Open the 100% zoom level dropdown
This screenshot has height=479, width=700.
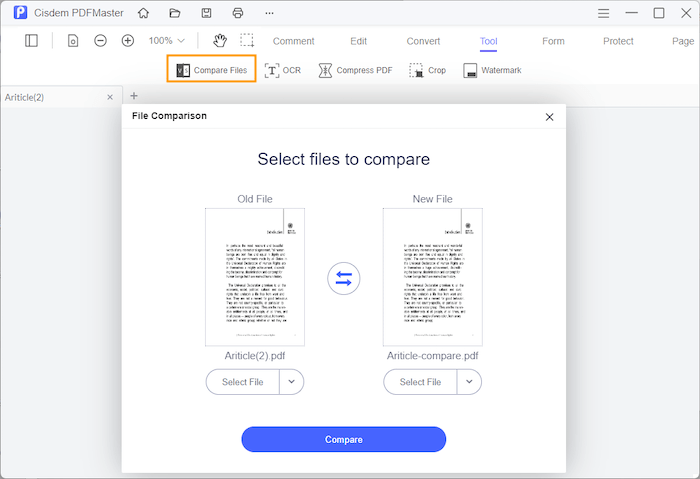pyautogui.click(x=167, y=41)
